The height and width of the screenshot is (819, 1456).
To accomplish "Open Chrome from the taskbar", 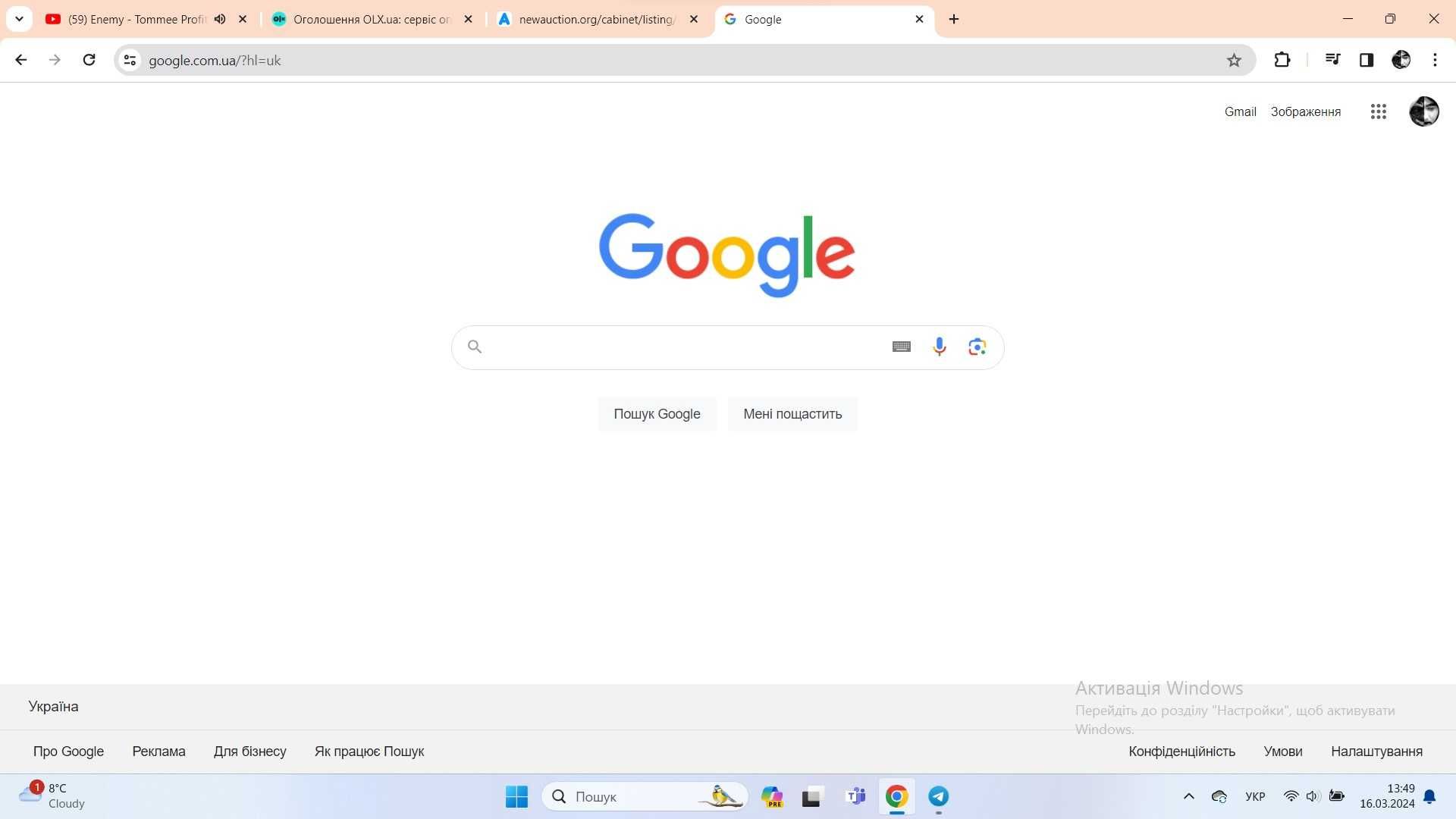I will coord(896,796).
